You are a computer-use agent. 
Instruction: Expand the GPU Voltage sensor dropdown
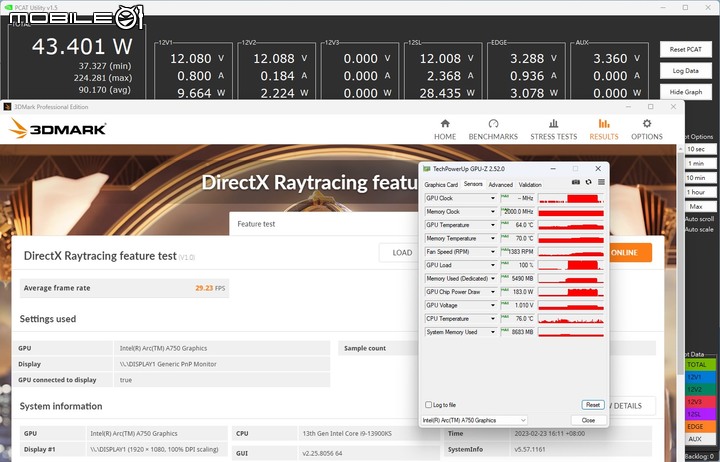click(x=493, y=305)
